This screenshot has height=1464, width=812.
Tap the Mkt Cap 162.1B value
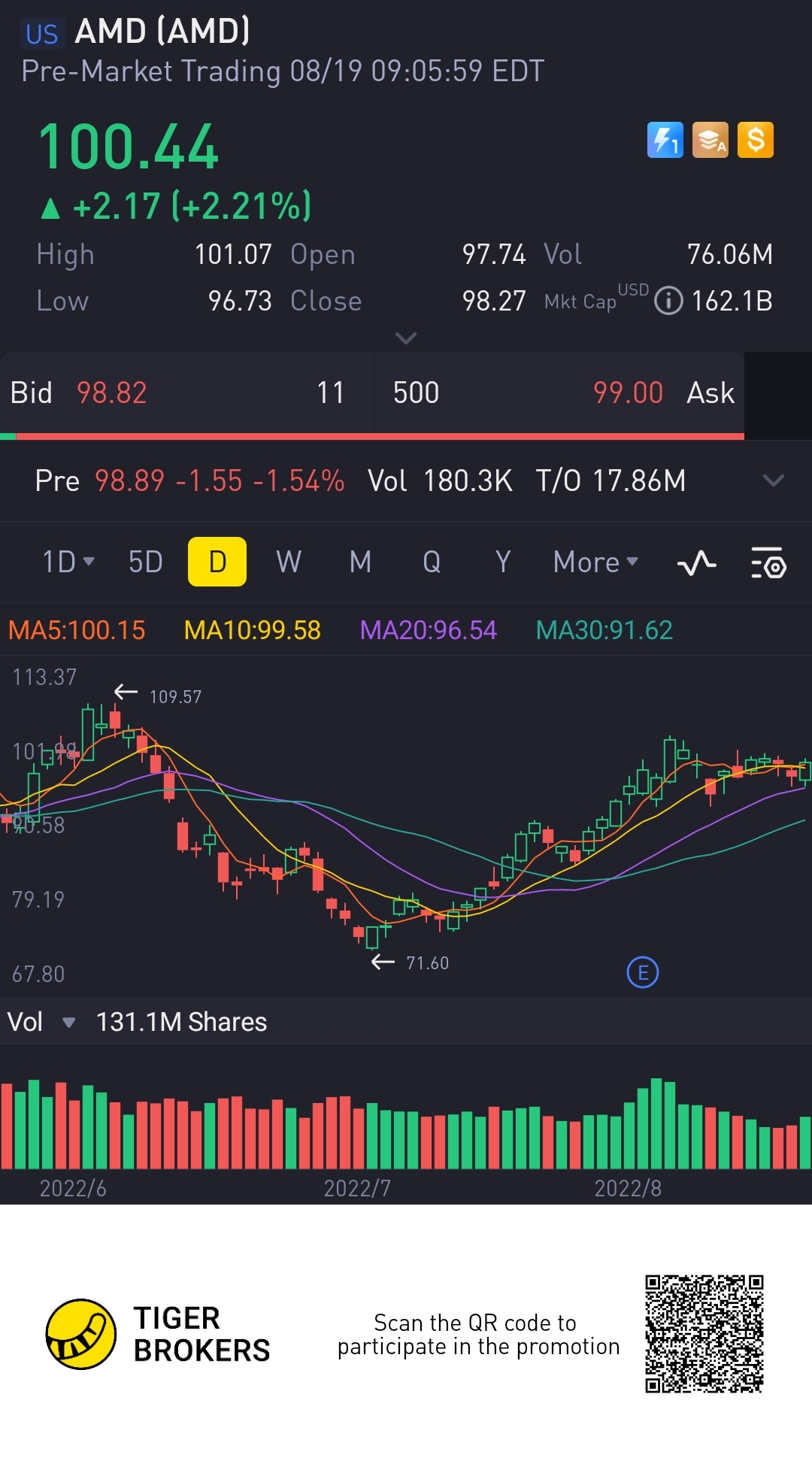pyautogui.click(x=732, y=301)
